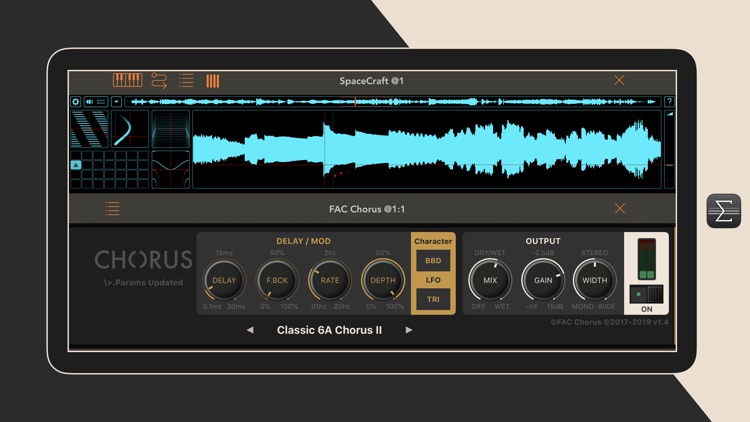Click the highlighted triangle grid cell

click(x=76, y=165)
